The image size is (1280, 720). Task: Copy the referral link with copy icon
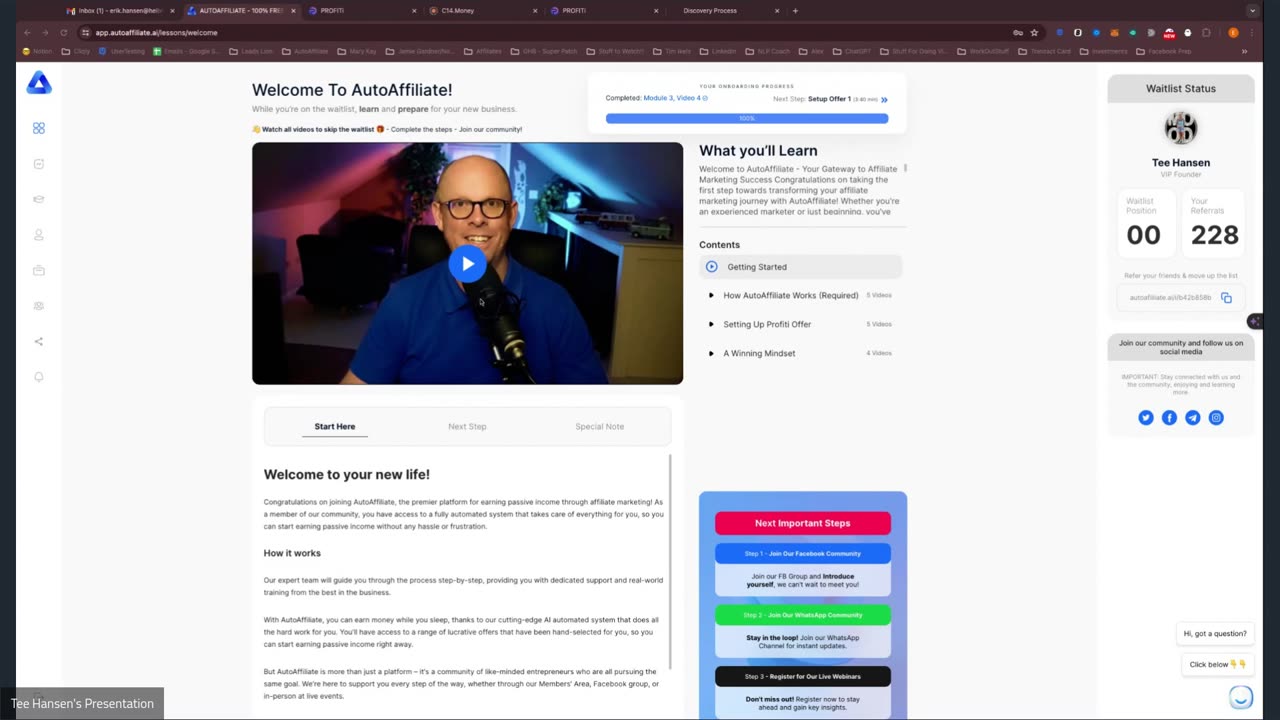pyautogui.click(x=1226, y=298)
